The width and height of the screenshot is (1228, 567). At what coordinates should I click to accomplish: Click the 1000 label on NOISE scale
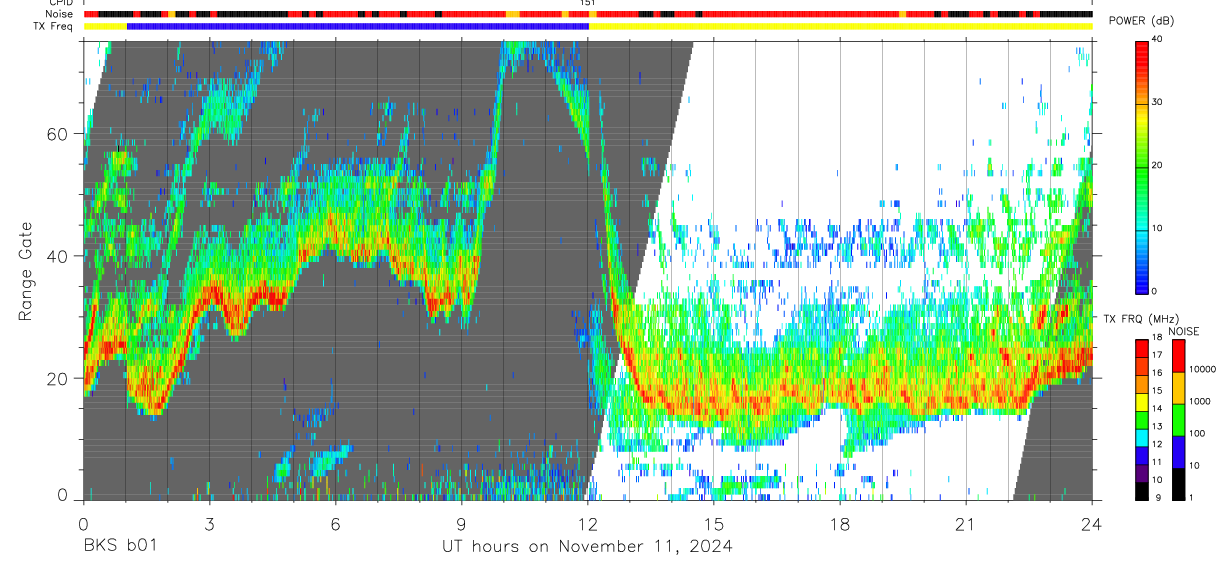(x=1200, y=401)
